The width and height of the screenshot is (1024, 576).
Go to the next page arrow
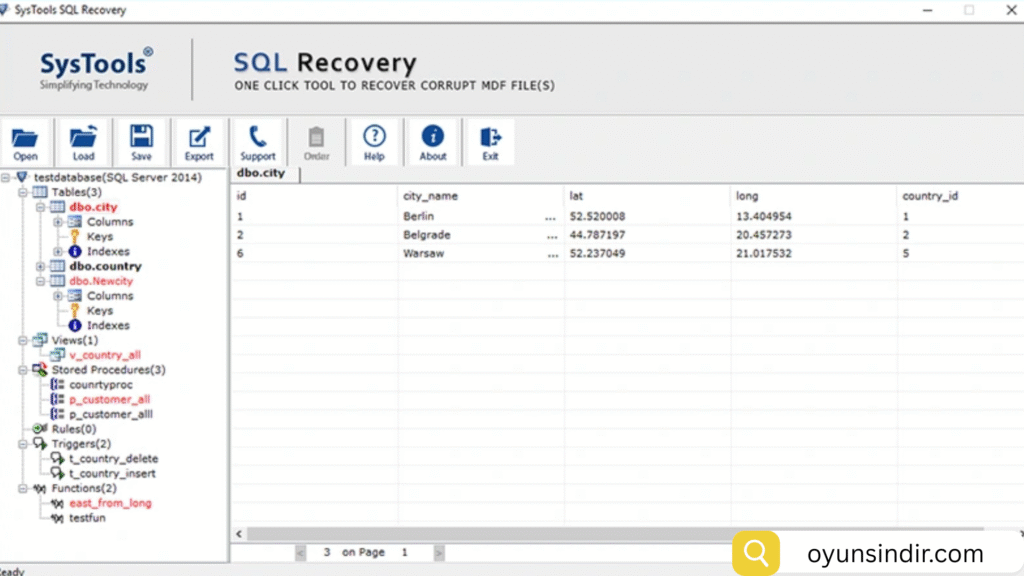439,552
